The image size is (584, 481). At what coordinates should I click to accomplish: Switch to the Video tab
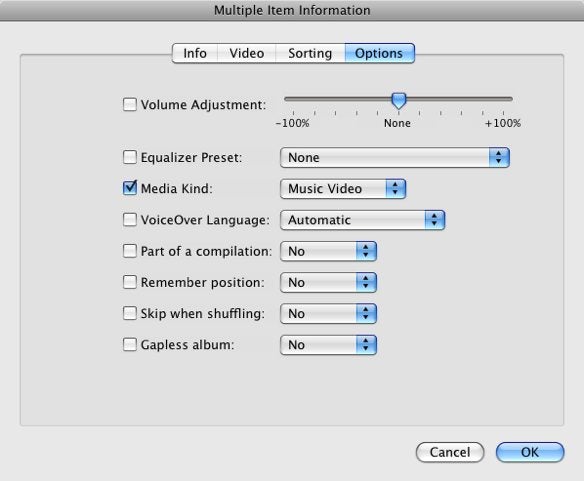[247, 53]
